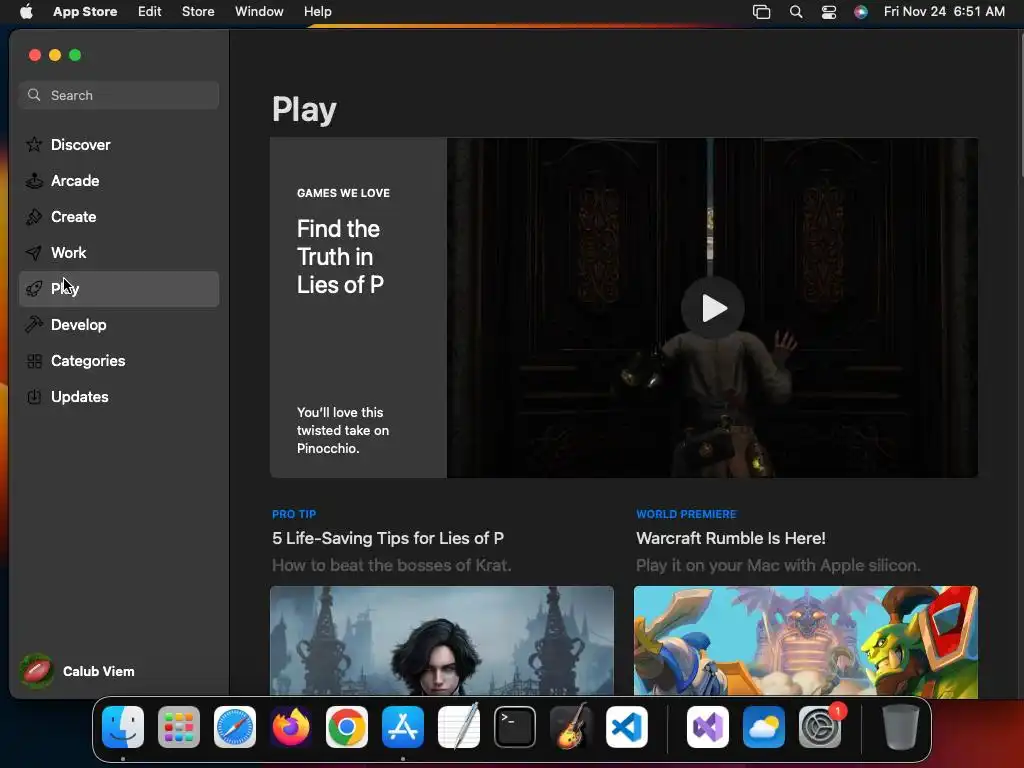
Task: Click the Spotlight search icon in menu bar
Action: (x=795, y=12)
